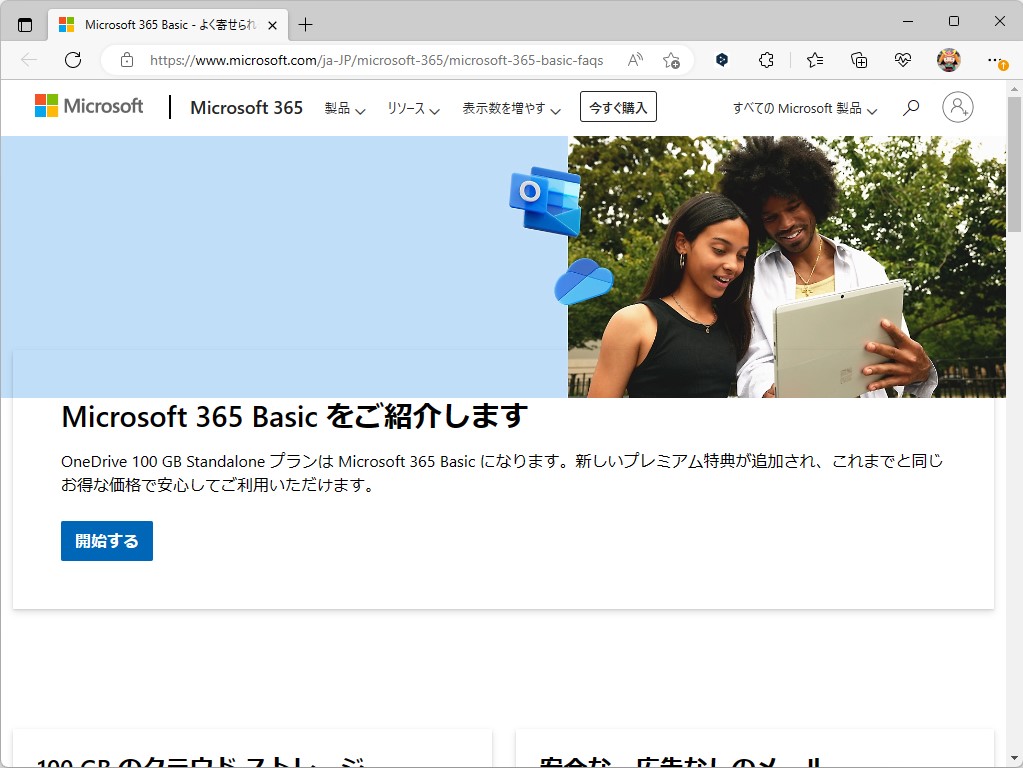This screenshot has width=1023, height=768.
Task: Open the Extensions puzzle-piece icon
Action: pyautogui.click(x=765, y=60)
